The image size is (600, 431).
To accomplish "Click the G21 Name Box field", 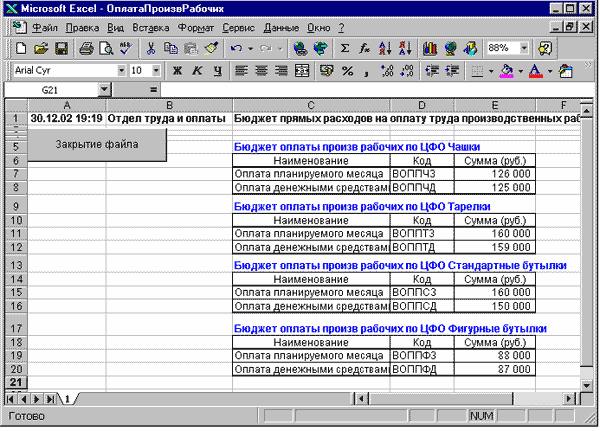I will pos(51,90).
